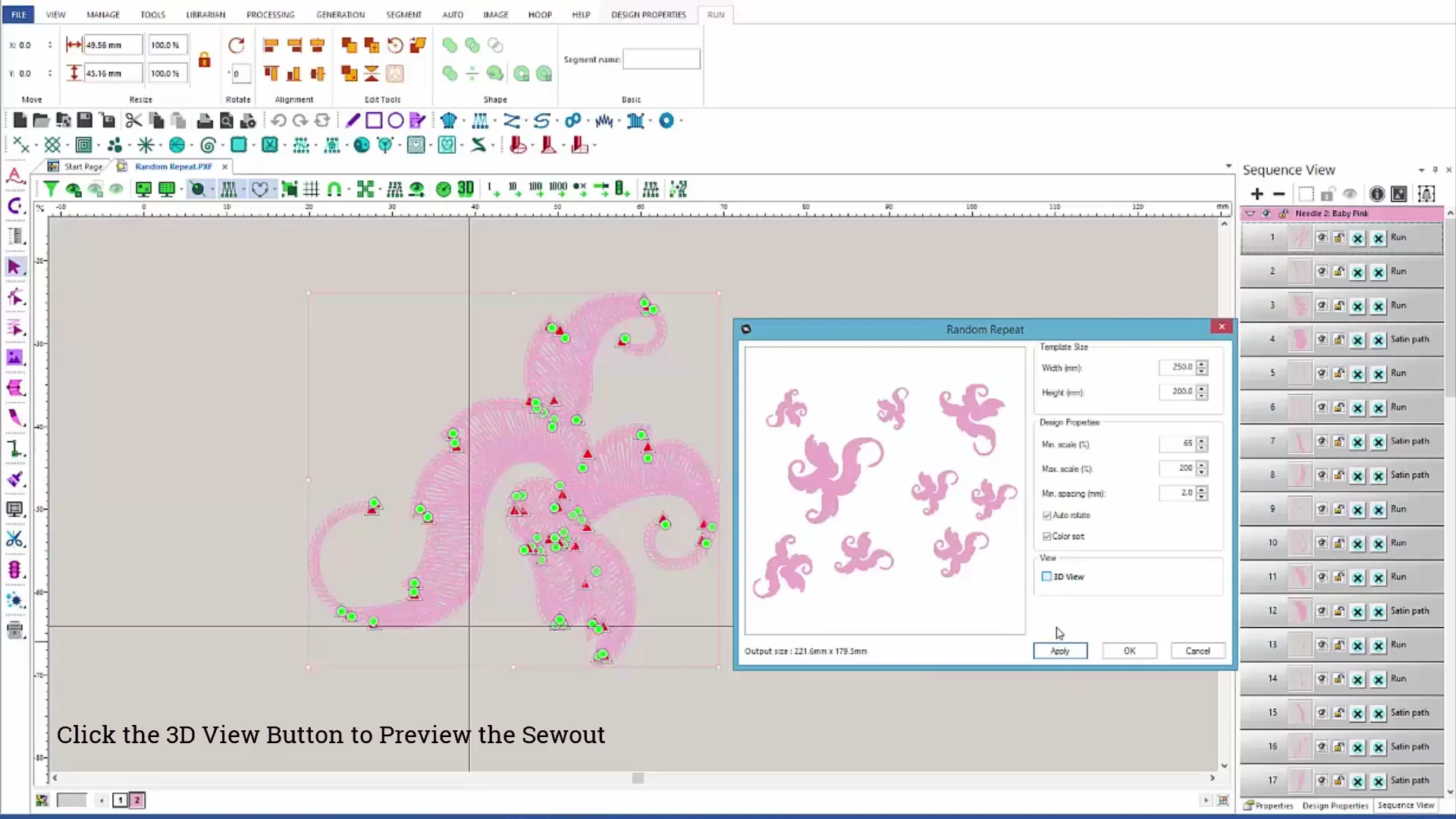Screen dimensions: 1456x819
Task: Click the heart-shaped motif tool
Action: point(262,189)
